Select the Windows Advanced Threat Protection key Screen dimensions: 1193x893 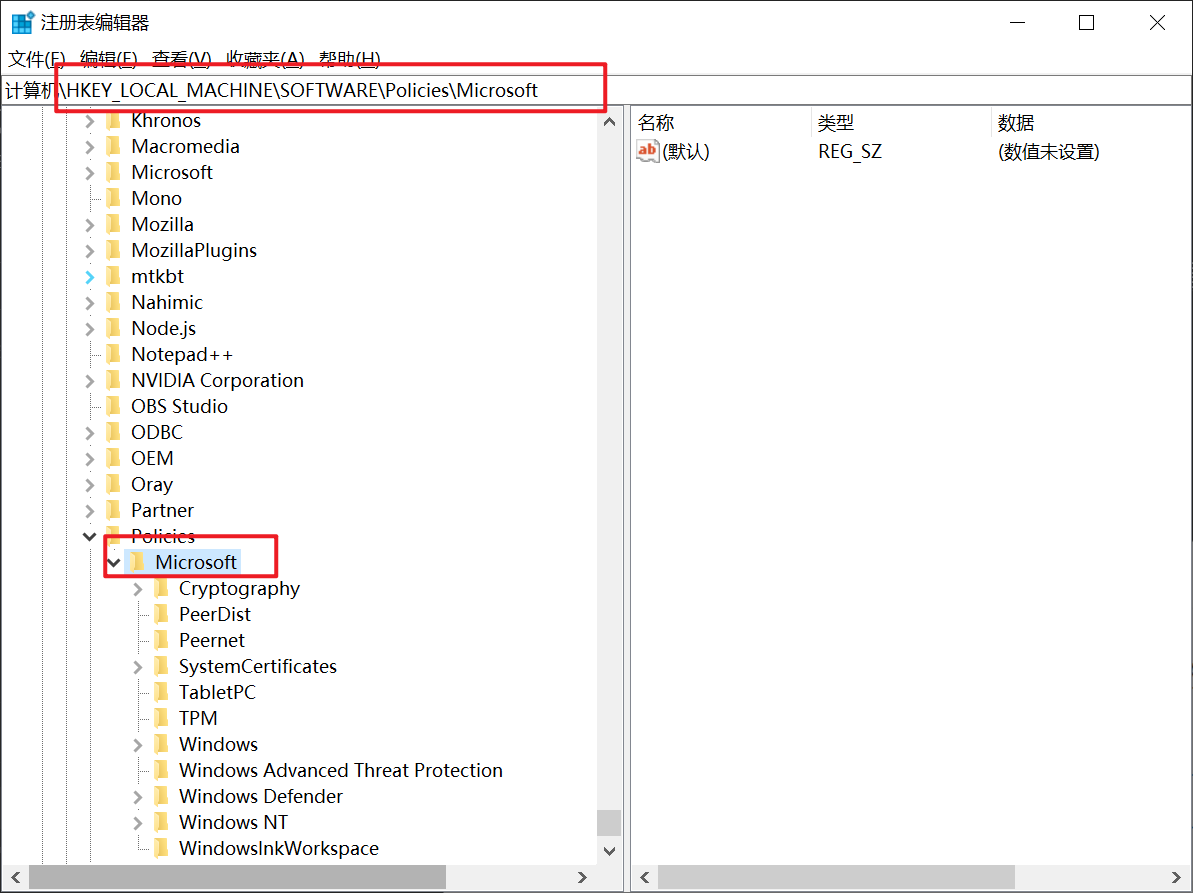[x=341, y=771]
